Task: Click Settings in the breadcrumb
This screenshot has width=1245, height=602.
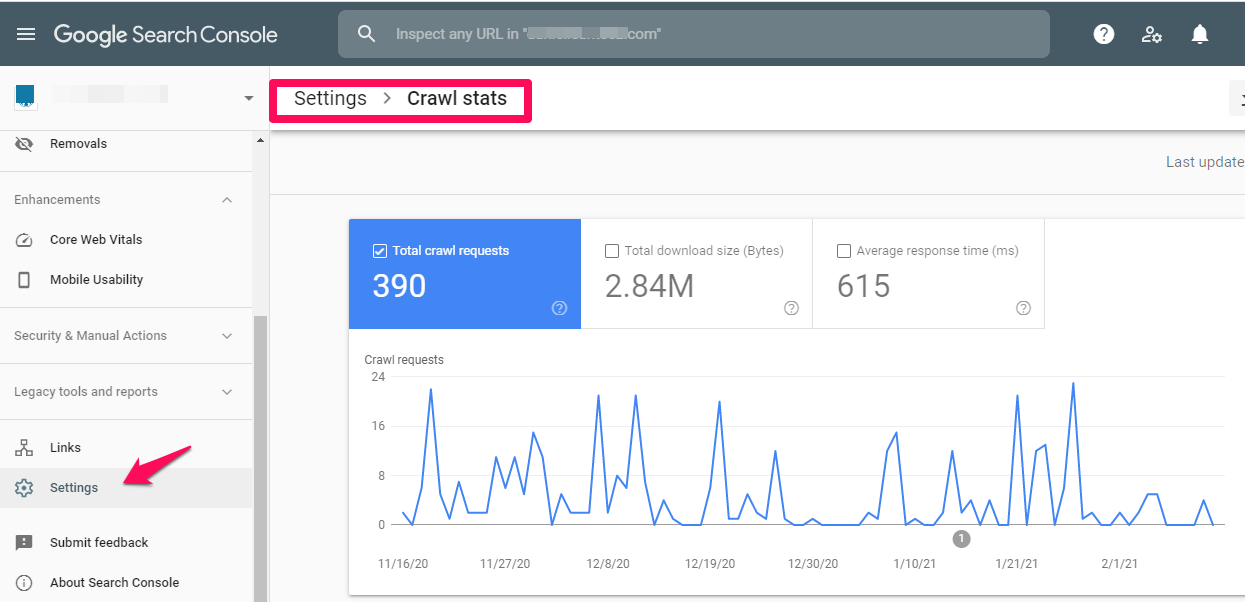Action: point(330,99)
